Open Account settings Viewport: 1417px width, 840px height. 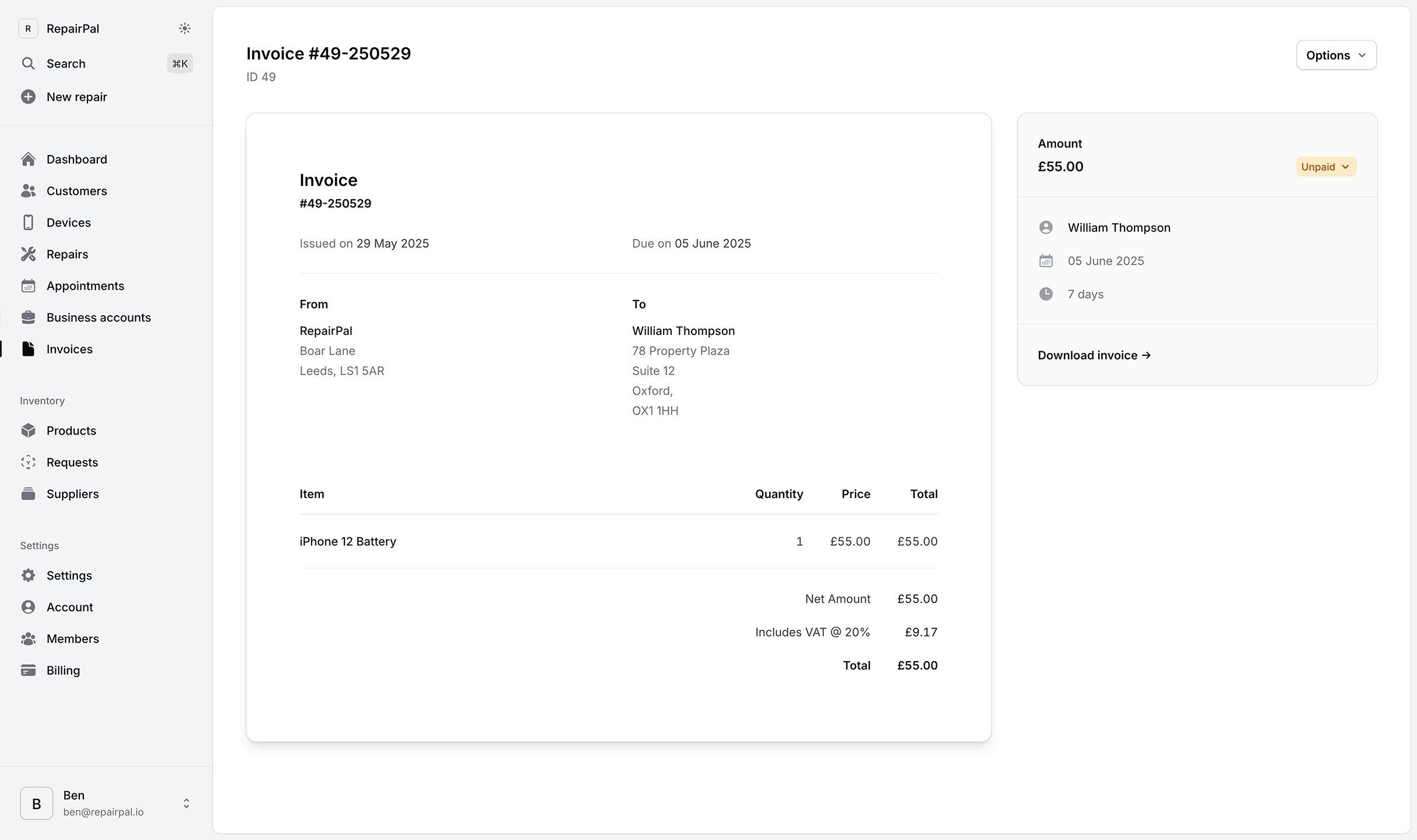click(70, 607)
